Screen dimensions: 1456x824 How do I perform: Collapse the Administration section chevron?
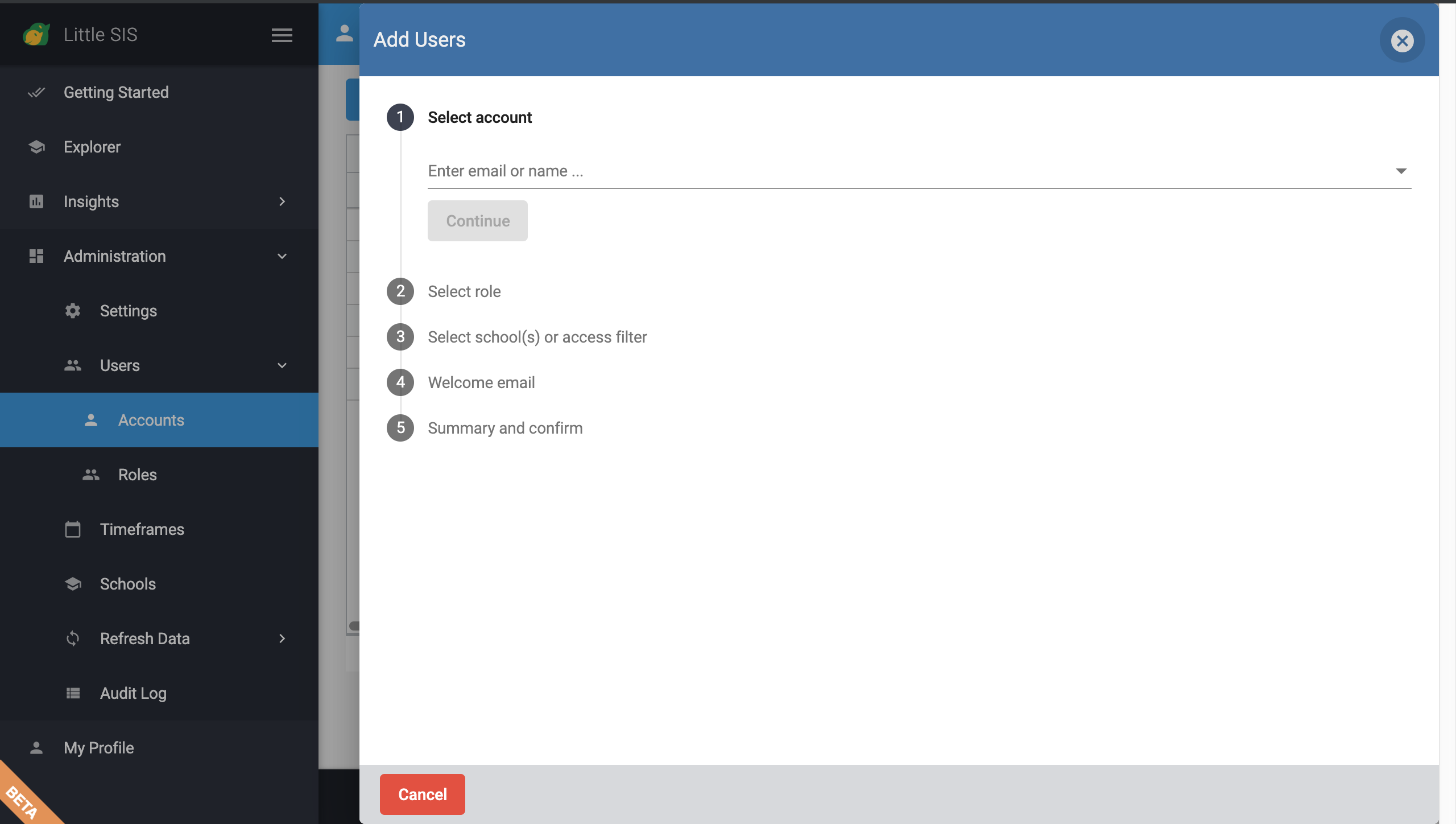click(282, 256)
